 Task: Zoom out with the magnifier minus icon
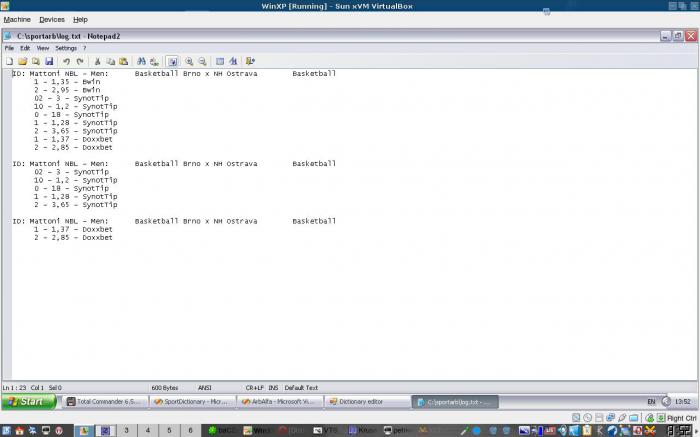click(x=203, y=61)
